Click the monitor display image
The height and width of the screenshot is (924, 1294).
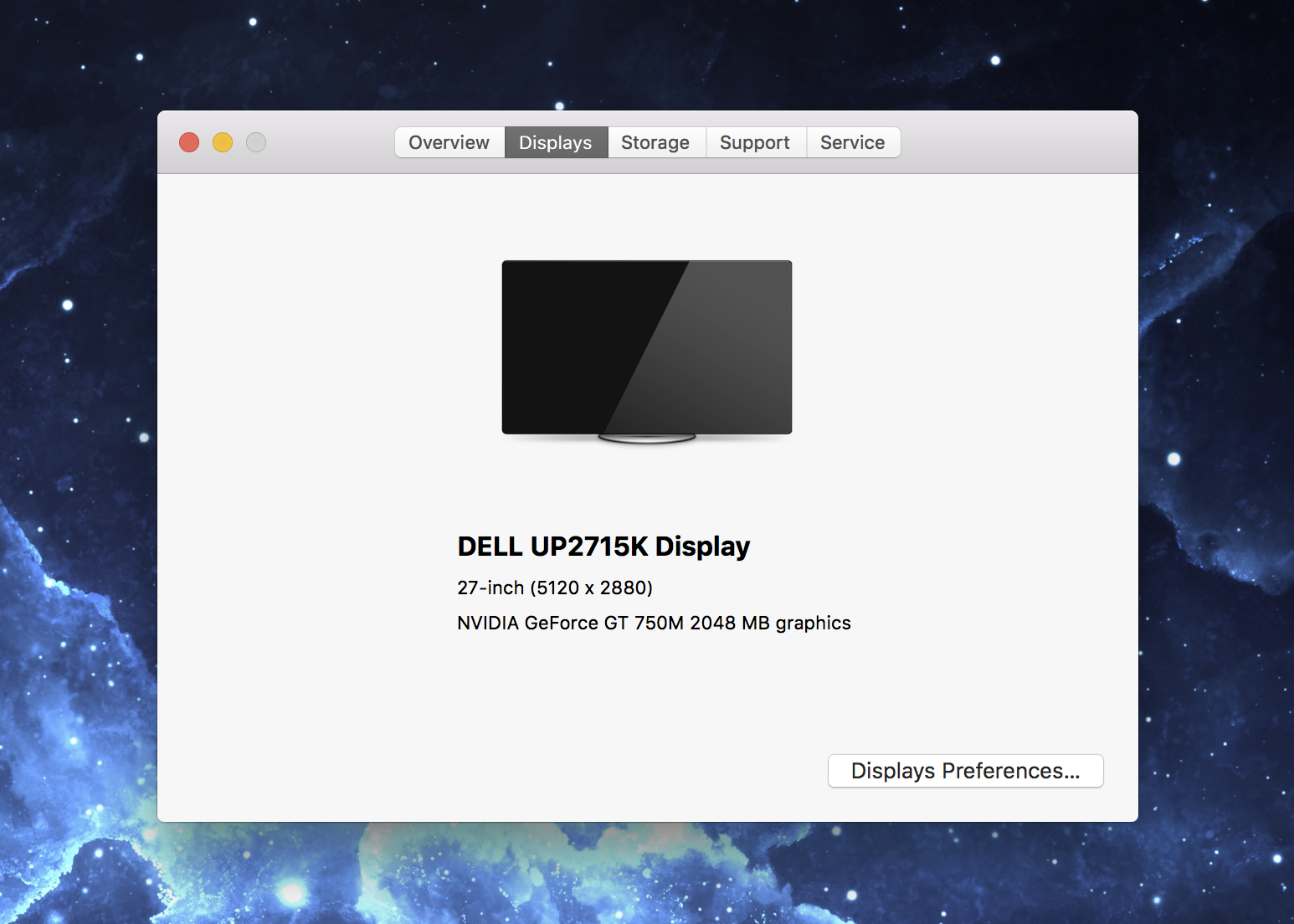647,352
